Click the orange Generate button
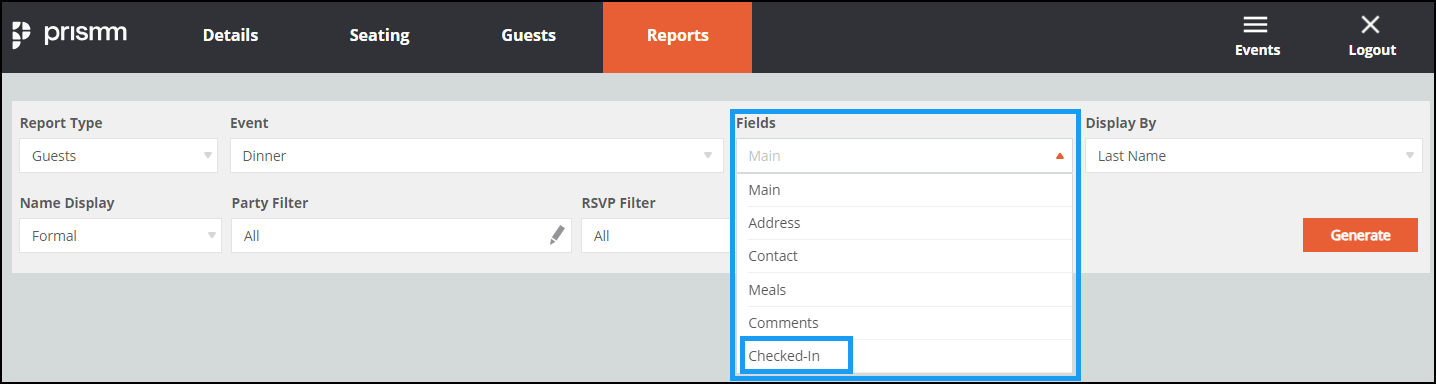This screenshot has height=384, width=1436. [x=1360, y=235]
